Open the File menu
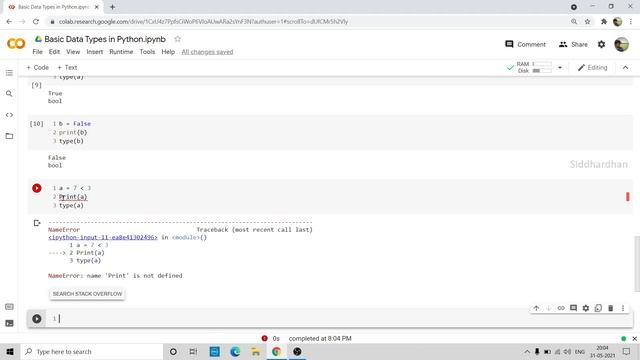The image size is (640, 360). pyautogui.click(x=38, y=52)
